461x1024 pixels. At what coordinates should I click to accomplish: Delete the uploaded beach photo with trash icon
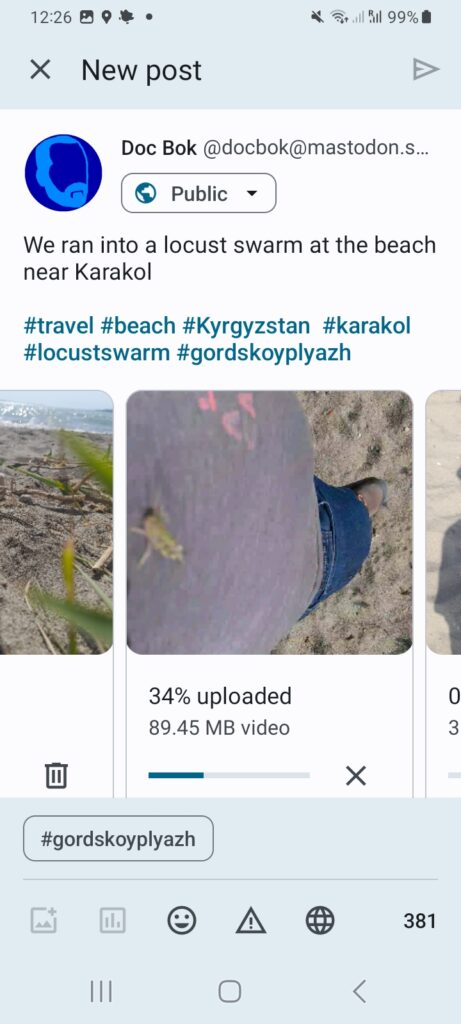coord(56,775)
